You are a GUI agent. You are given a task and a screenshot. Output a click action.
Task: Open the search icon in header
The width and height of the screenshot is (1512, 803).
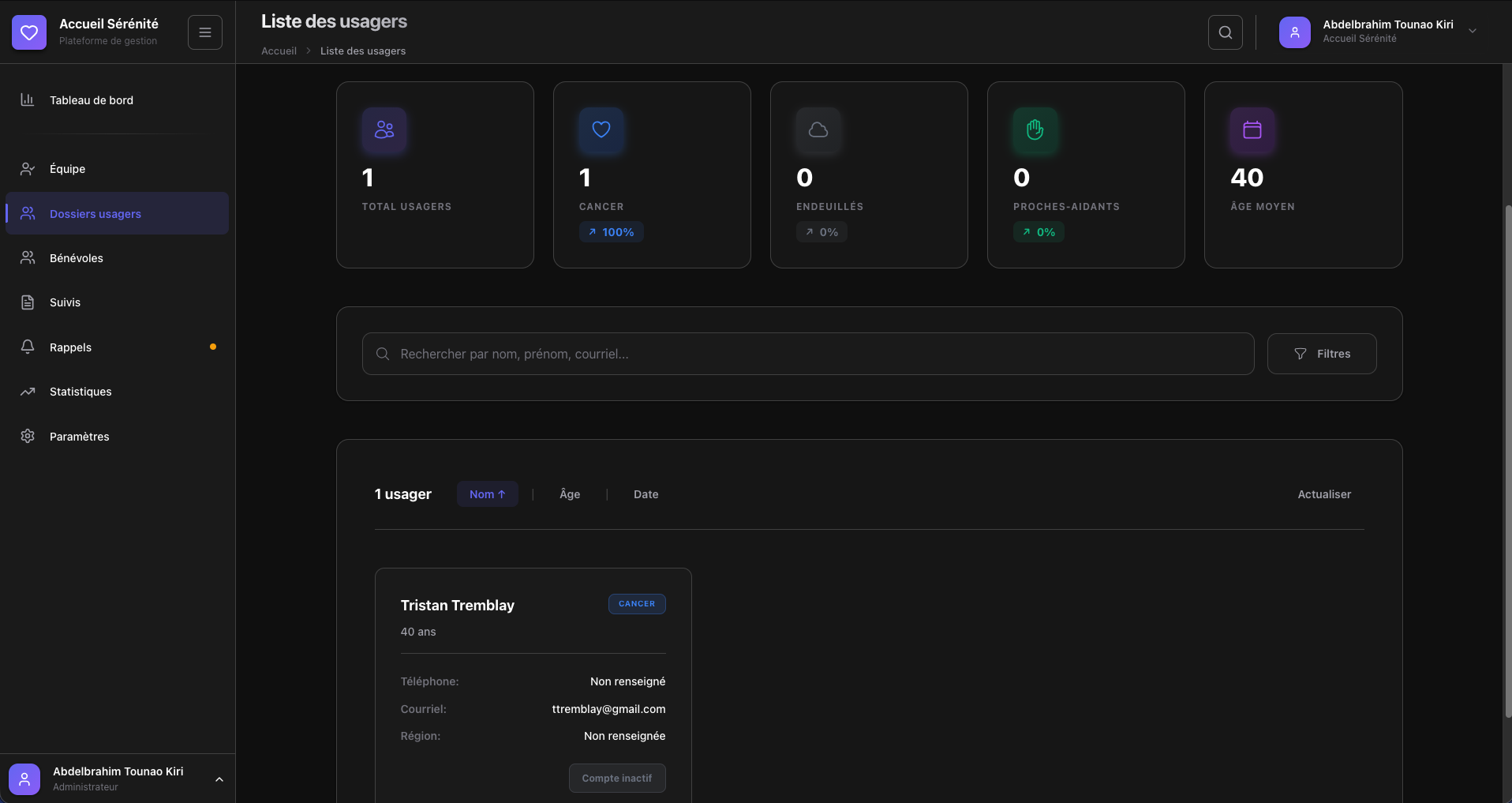click(x=1225, y=32)
